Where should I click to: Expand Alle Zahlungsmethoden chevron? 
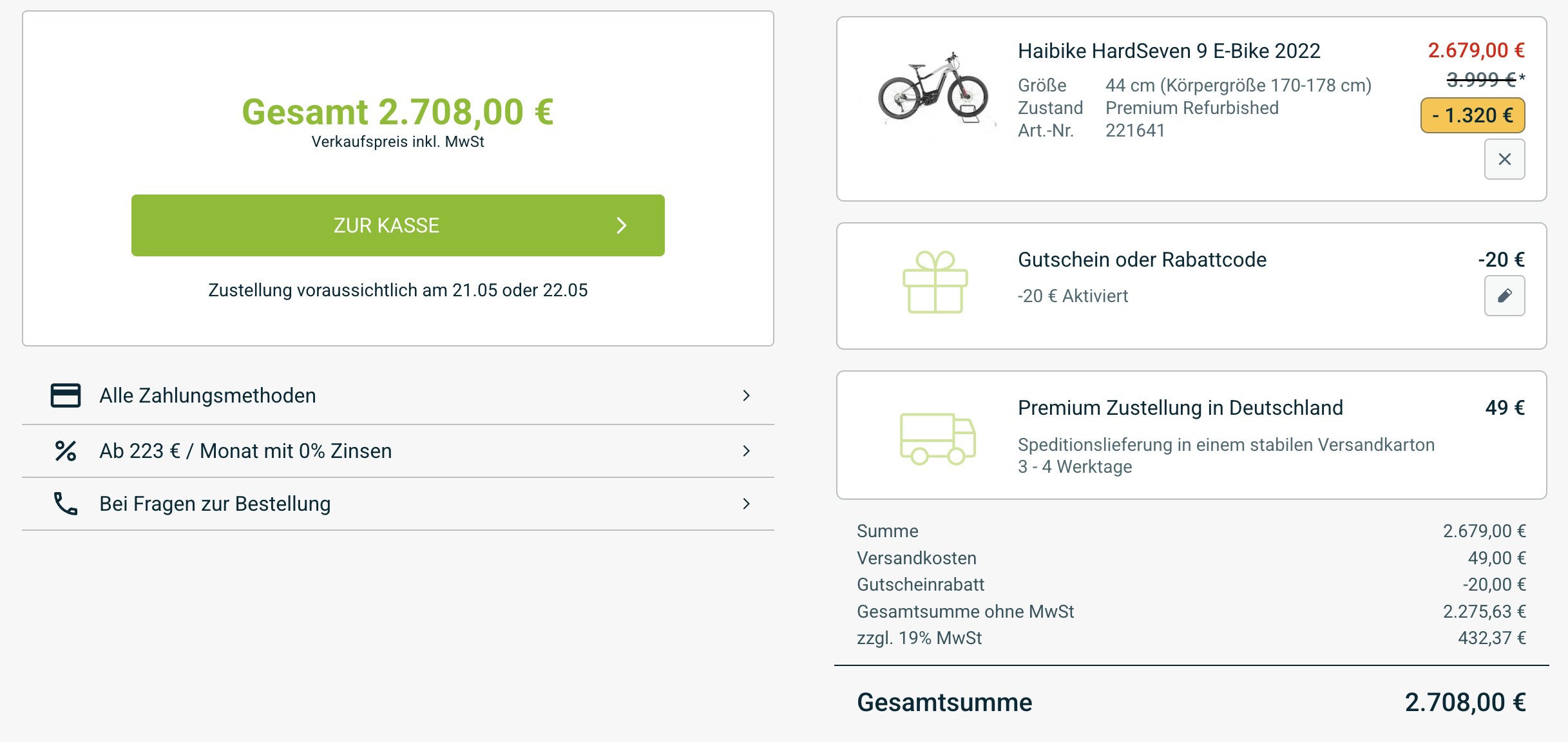point(746,395)
